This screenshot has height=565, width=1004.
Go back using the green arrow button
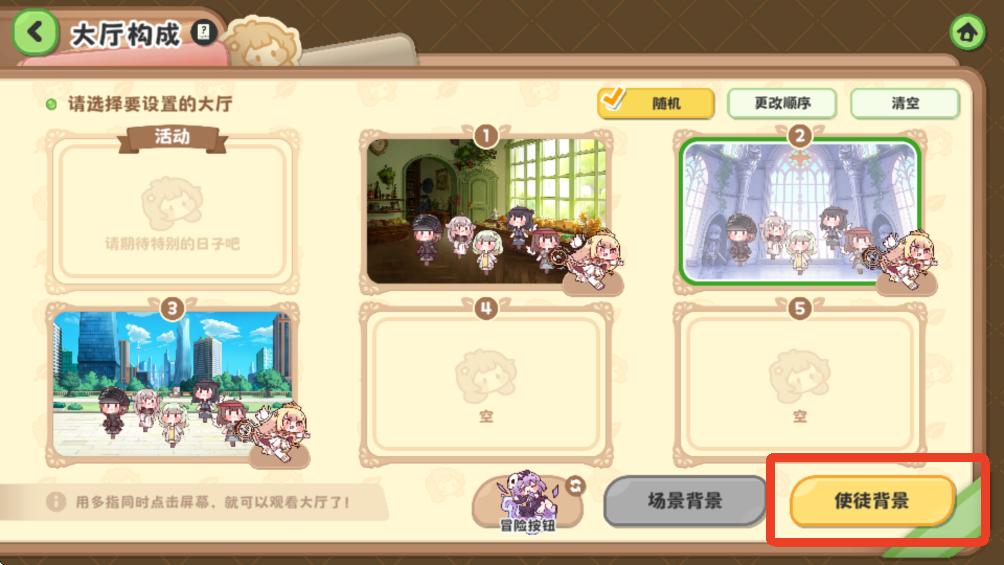coord(35,31)
